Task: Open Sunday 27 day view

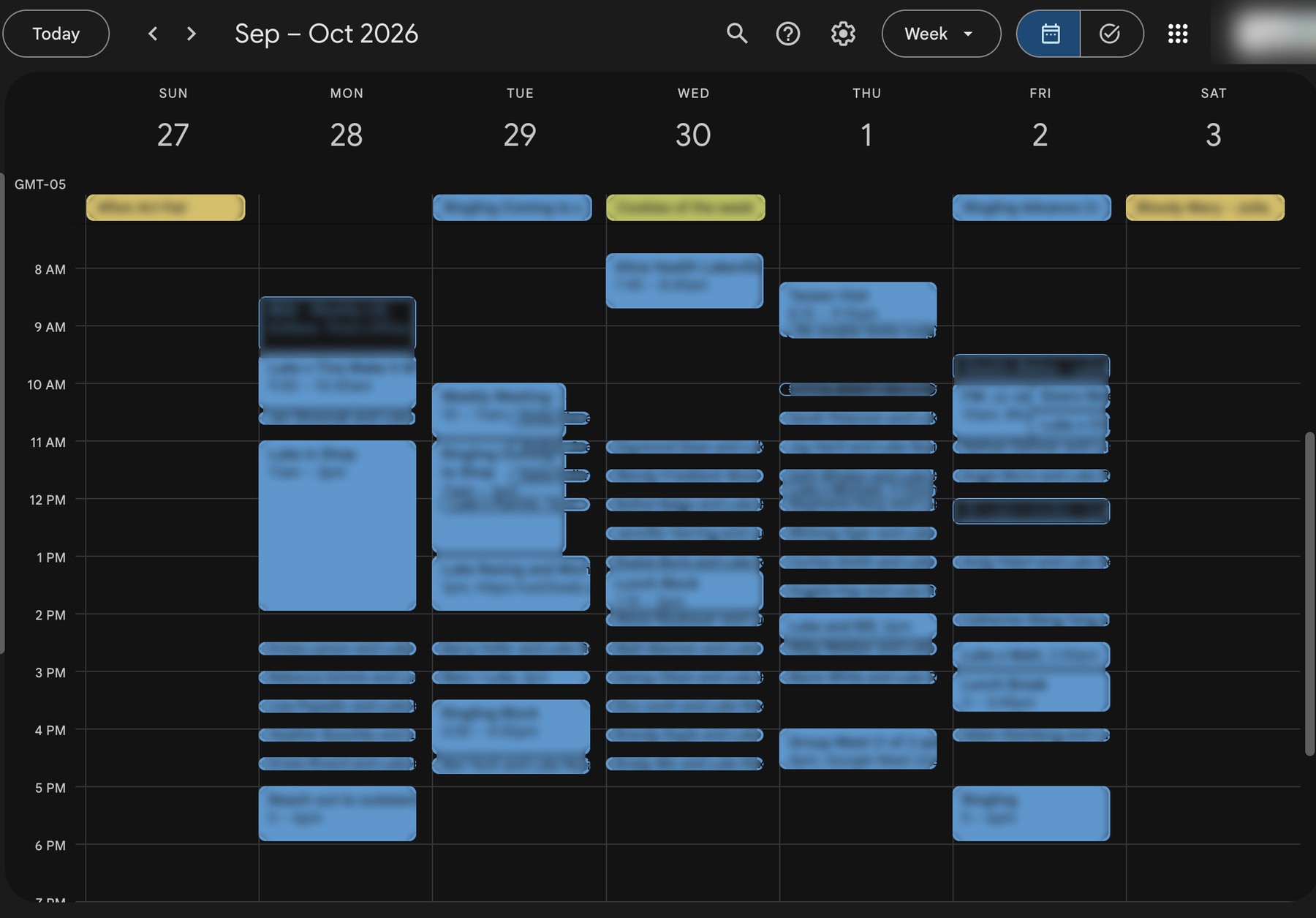Action: (173, 135)
